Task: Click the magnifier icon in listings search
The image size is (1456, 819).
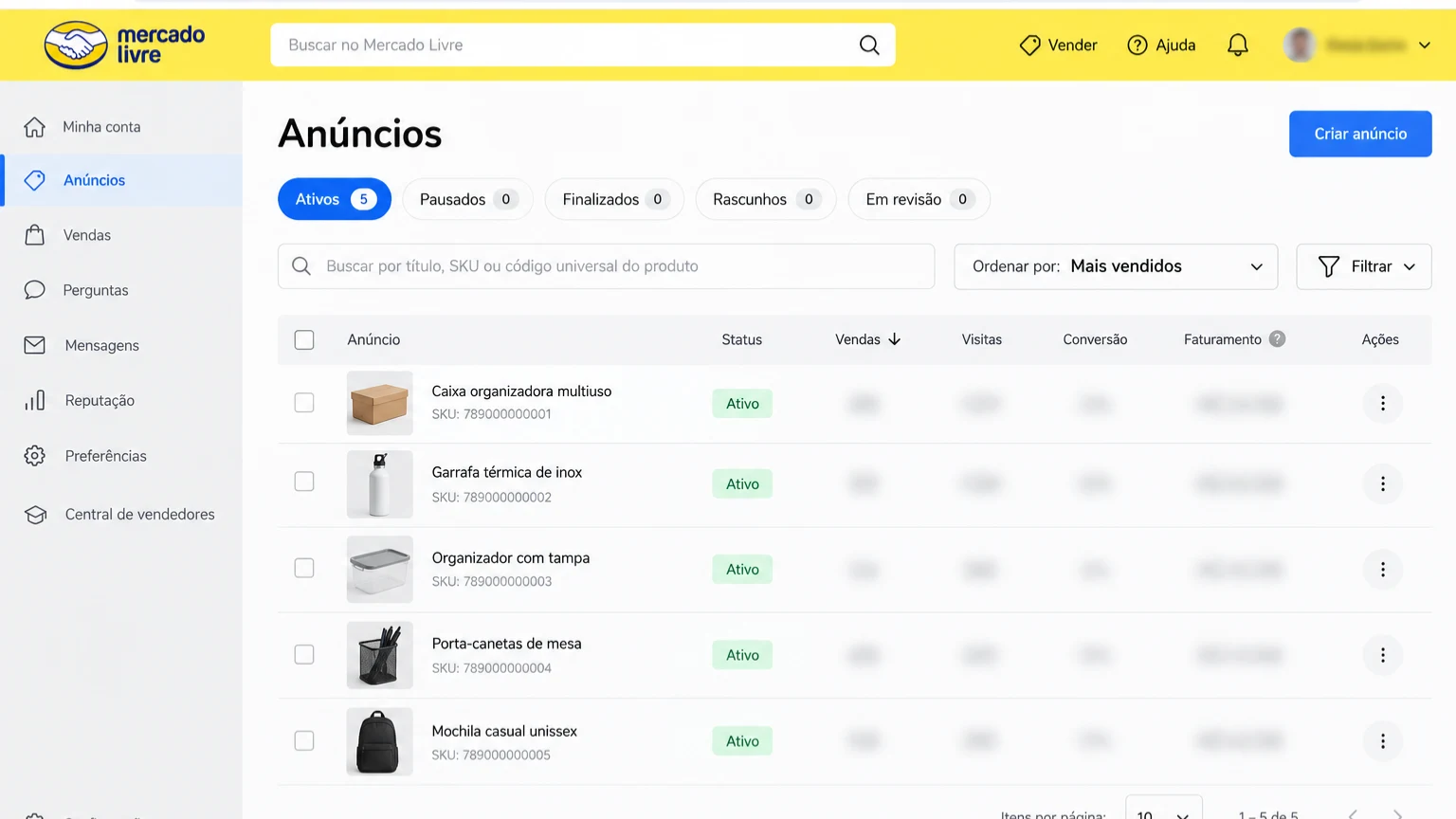Action: pos(301,266)
